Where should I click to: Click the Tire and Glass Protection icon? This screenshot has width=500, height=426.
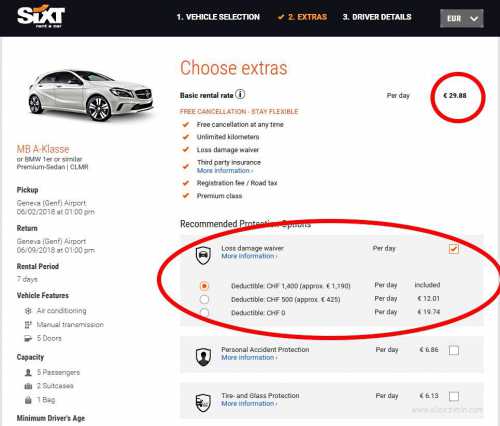tap(203, 402)
